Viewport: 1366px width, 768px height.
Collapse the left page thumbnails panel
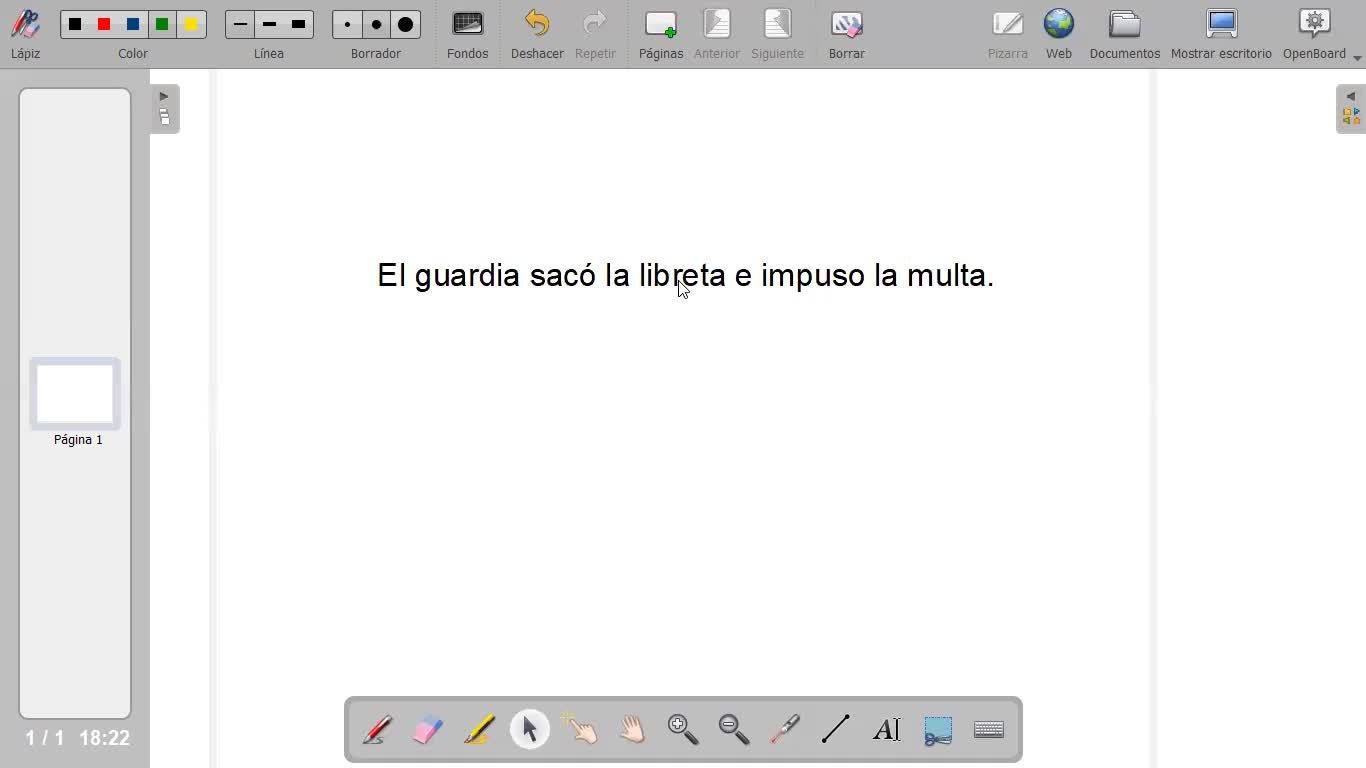[165, 108]
